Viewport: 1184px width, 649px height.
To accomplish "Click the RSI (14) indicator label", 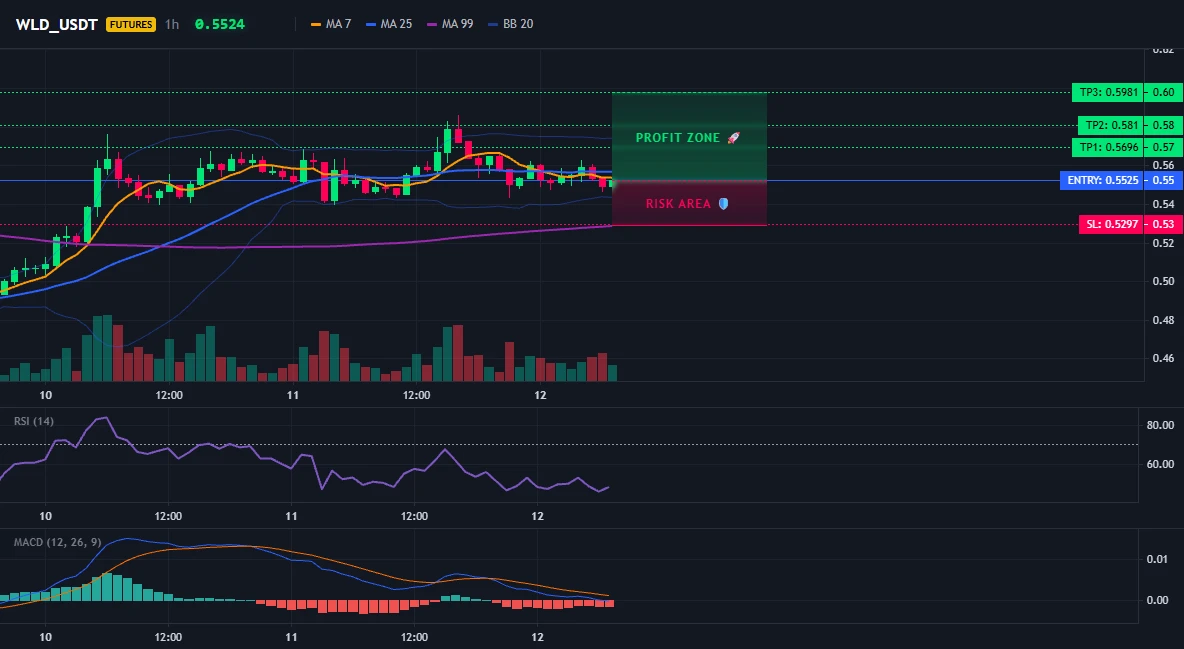I will coord(34,421).
